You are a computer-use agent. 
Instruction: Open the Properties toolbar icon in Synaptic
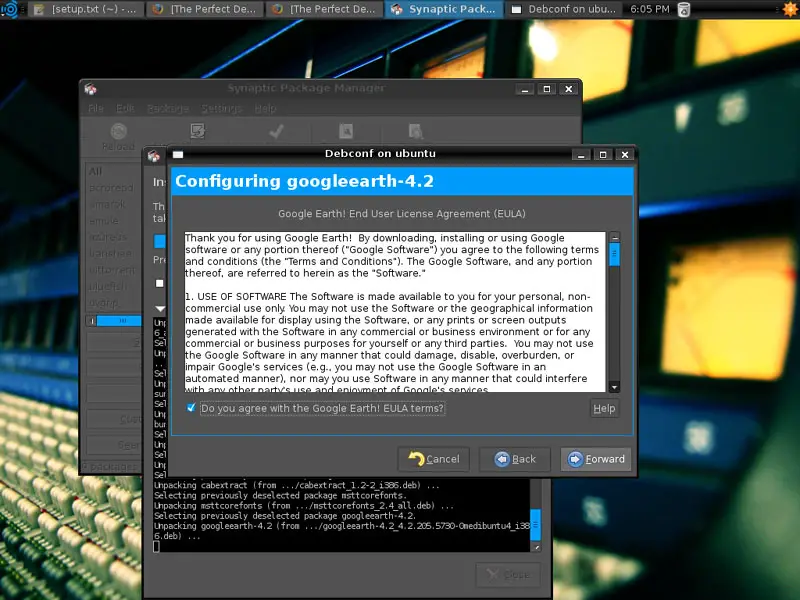click(346, 132)
